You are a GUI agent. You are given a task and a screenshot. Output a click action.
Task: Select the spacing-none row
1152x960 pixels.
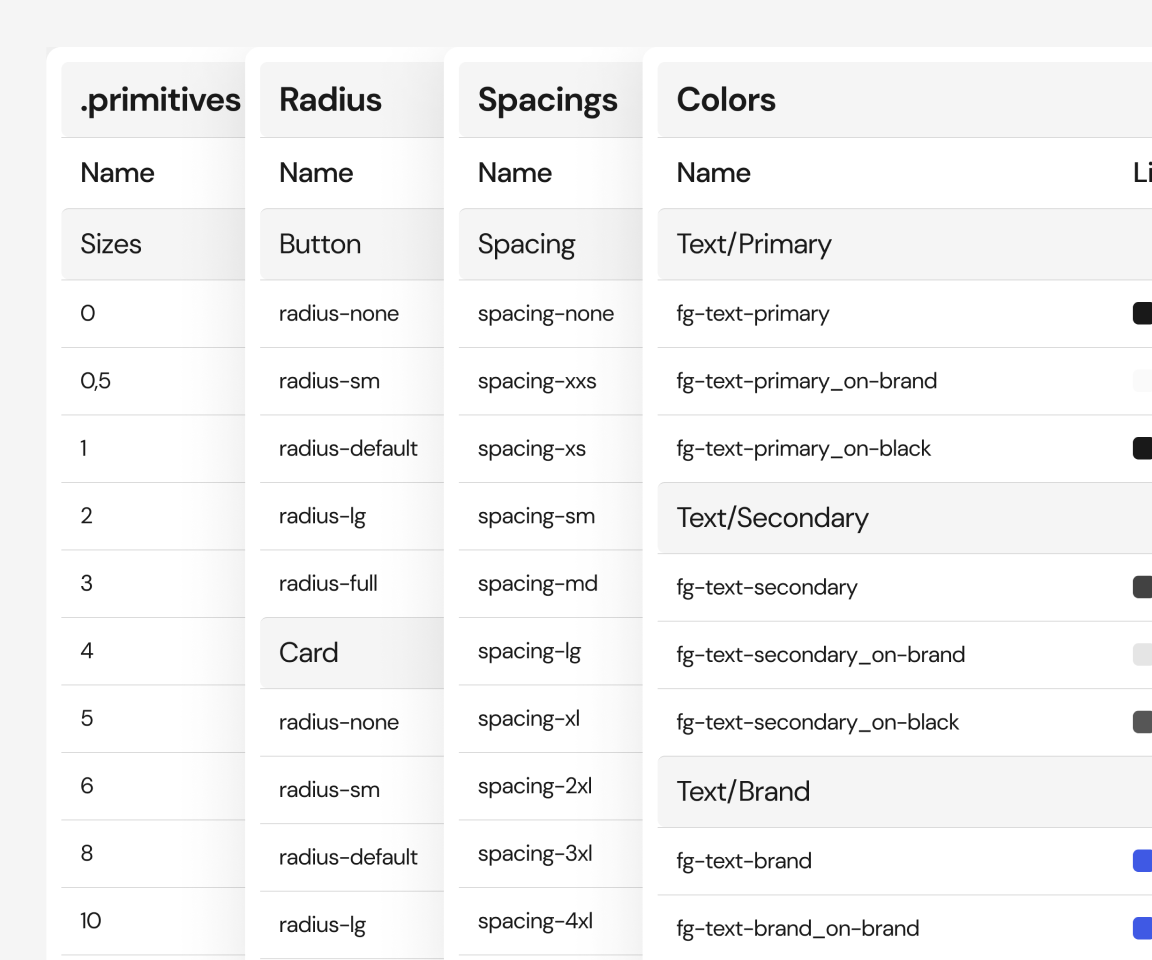click(550, 314)
